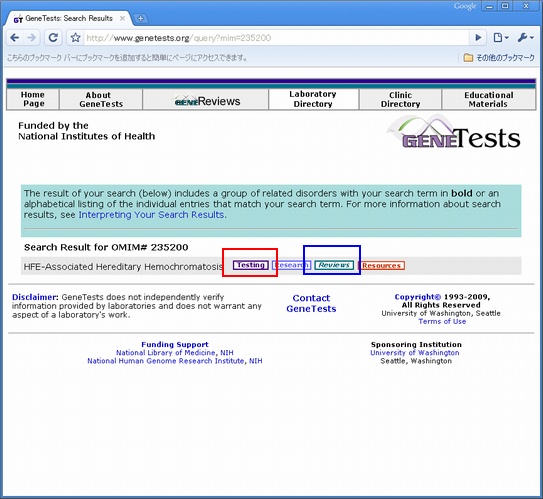543x499 pixels.
Task: Open the Laboratory Directory nav item
Action: pos(313,99)
